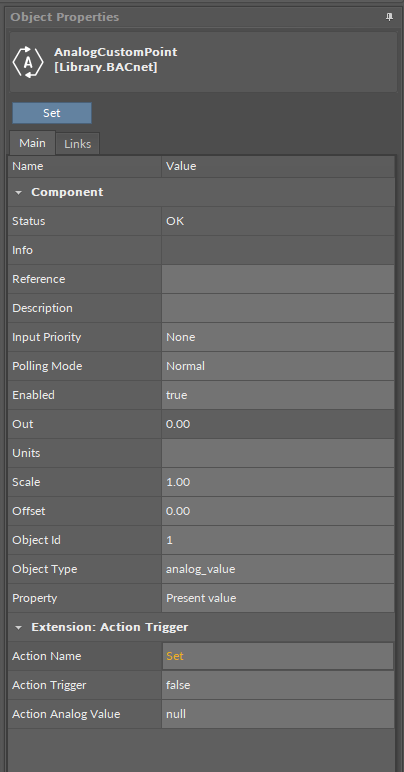Screen dimensions: 404x772
Task: Switch to the Links tab
Action: point(77,144)
